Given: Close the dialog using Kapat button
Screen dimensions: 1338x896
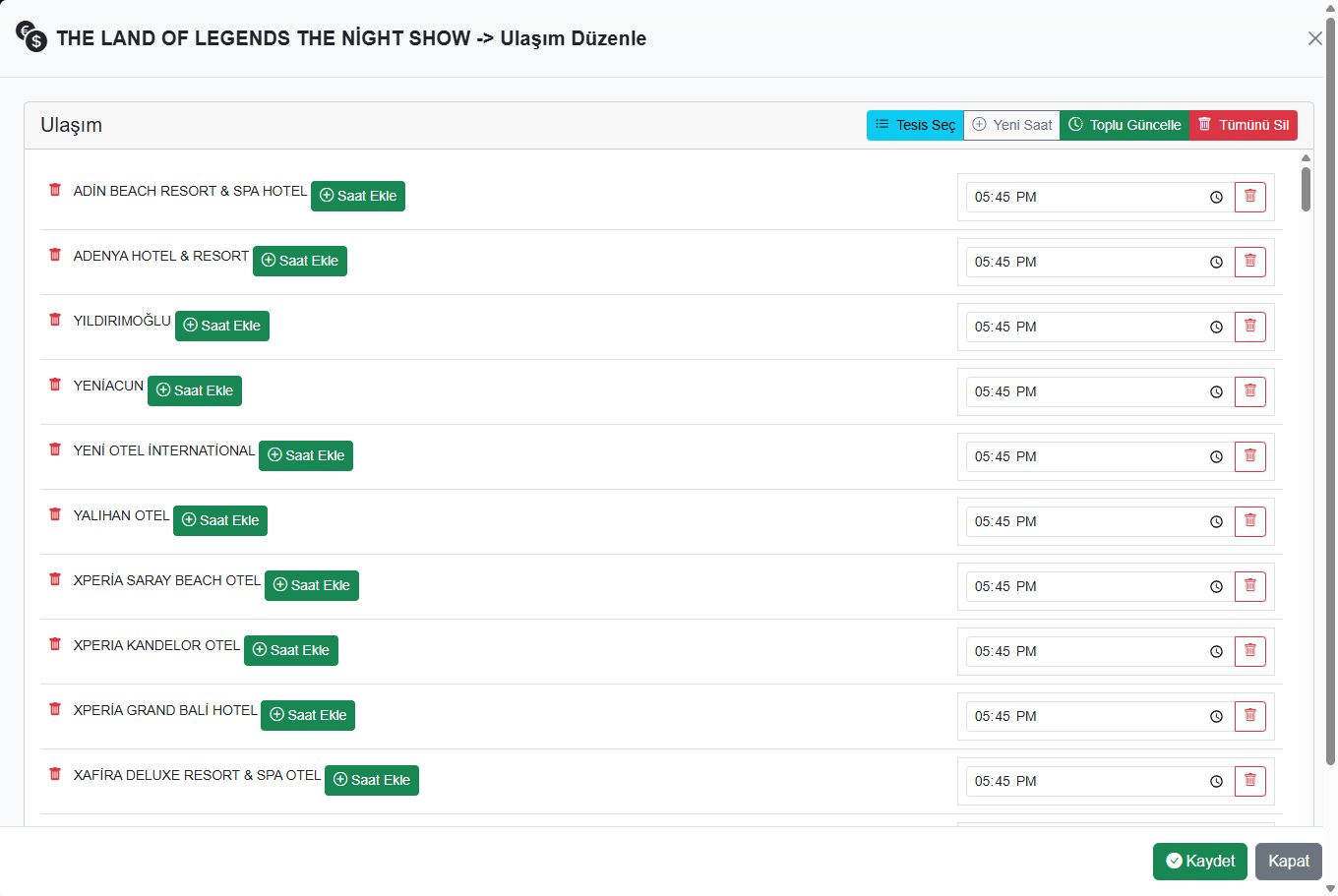Looking at the screenshot, I should coord(1288,862).
